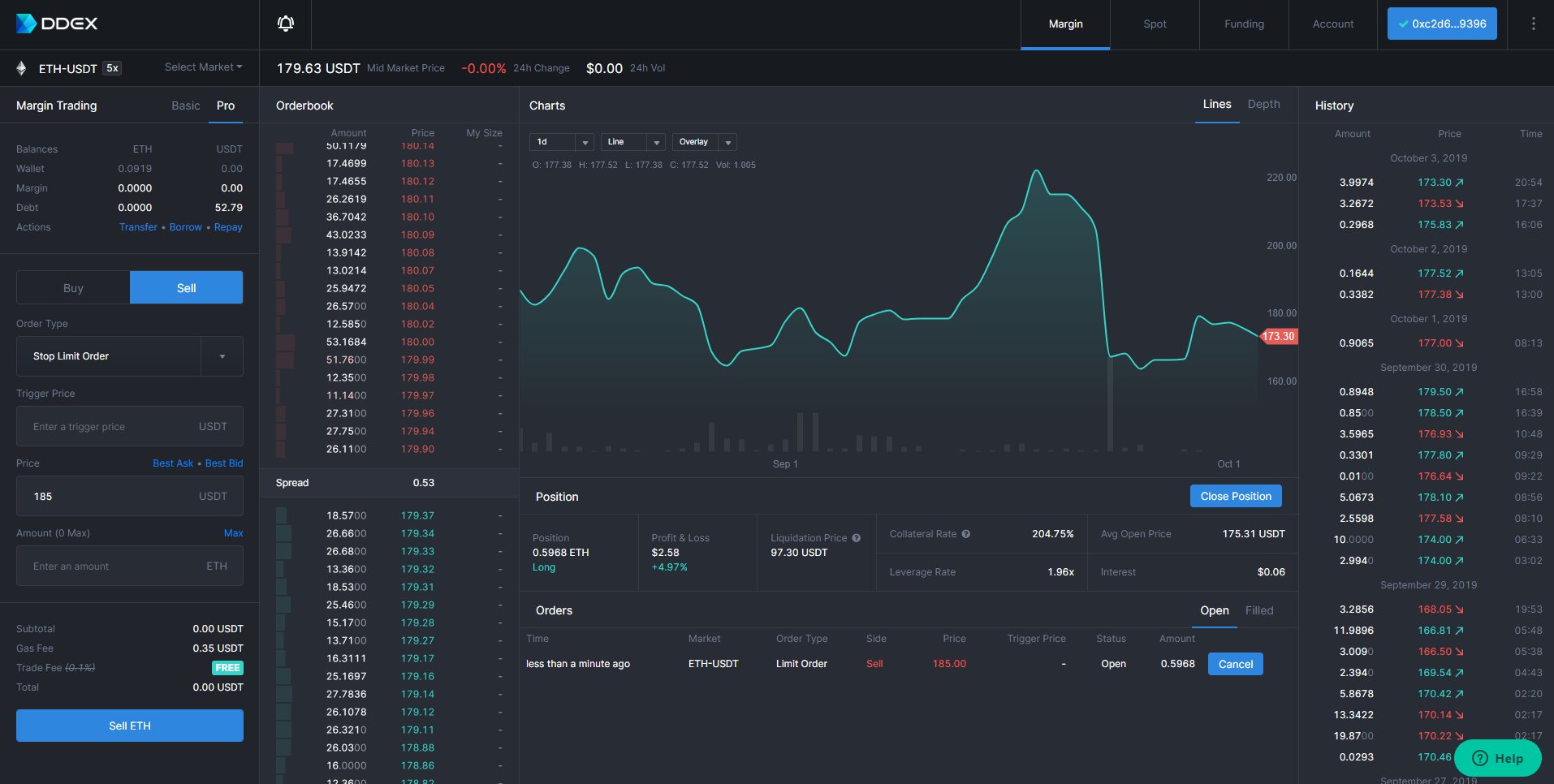This screenshot has height=784, width=1554.
Task: Show the Depth chart view
Action: (1263, 105)
